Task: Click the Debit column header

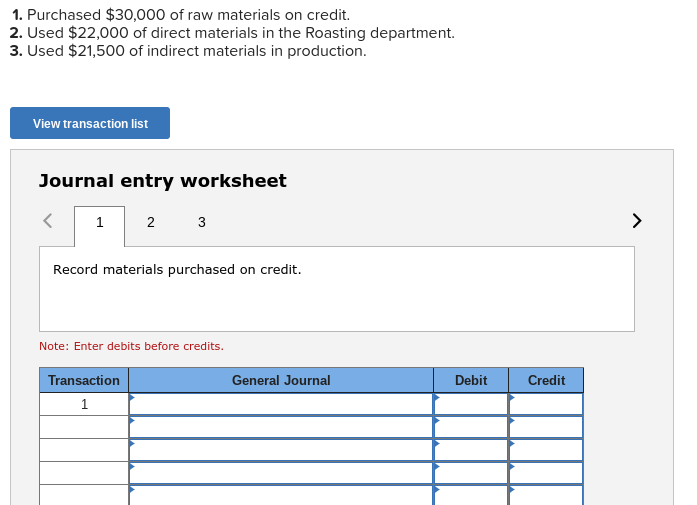Action: [471, 380]
